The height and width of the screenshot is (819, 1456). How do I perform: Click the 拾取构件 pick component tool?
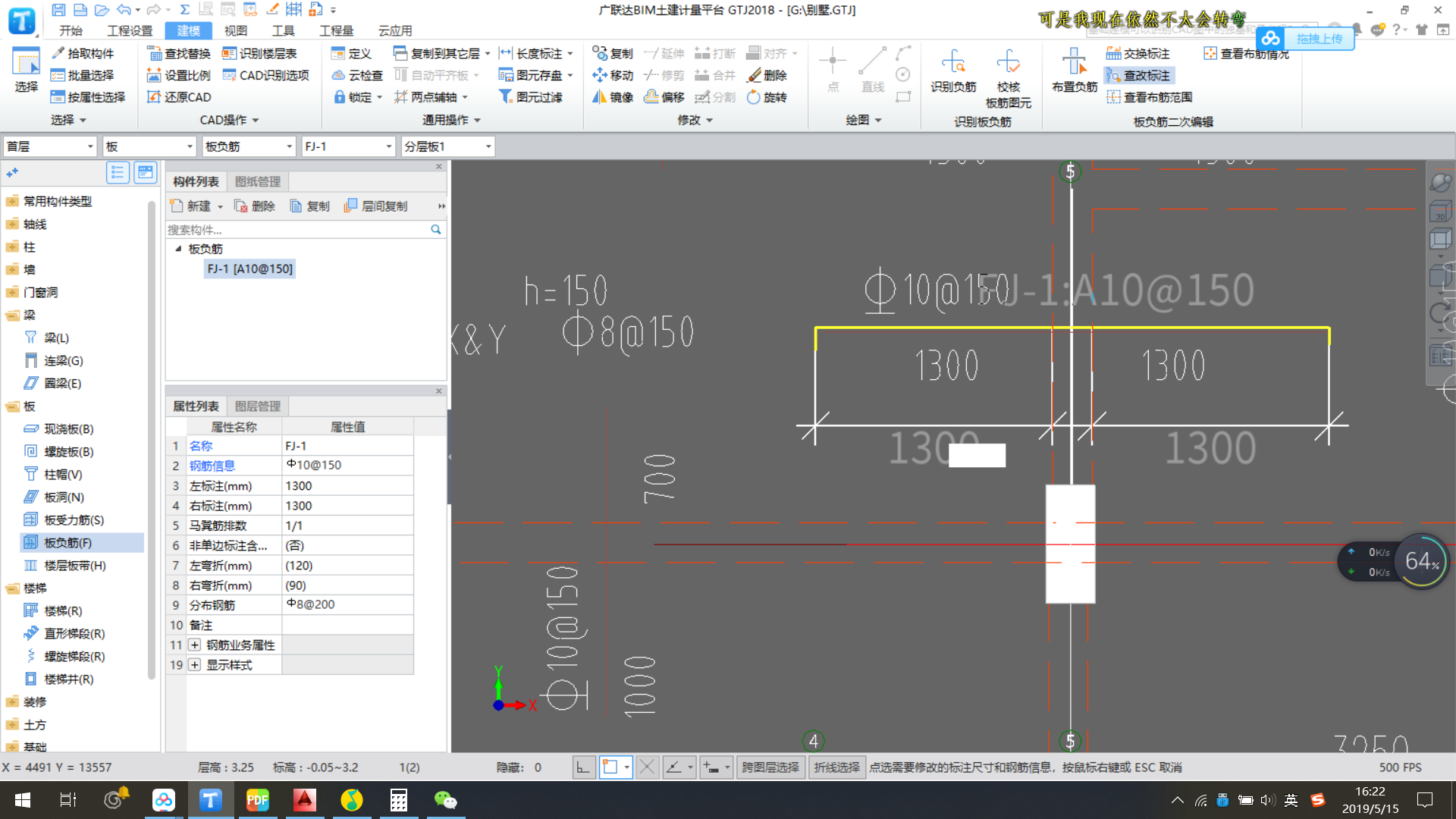(x=83, y=53)
